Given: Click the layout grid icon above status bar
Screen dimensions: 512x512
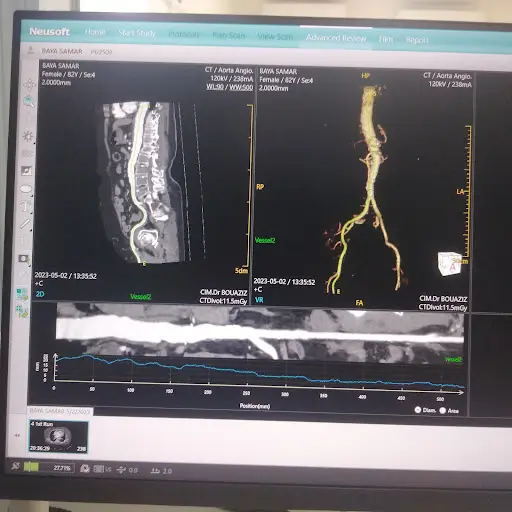Looking at the screenshot, I should click(x=22, y=294).
